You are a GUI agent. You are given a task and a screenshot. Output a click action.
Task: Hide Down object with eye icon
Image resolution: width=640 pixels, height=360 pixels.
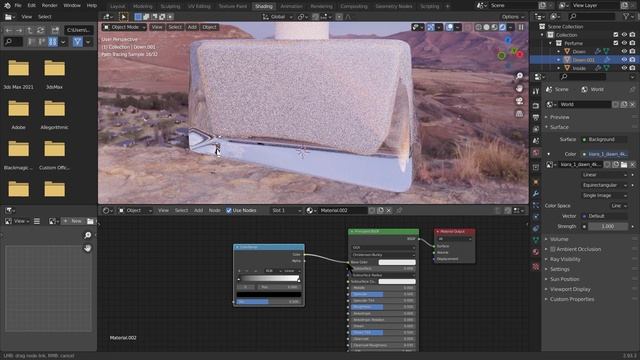[624, 51]
